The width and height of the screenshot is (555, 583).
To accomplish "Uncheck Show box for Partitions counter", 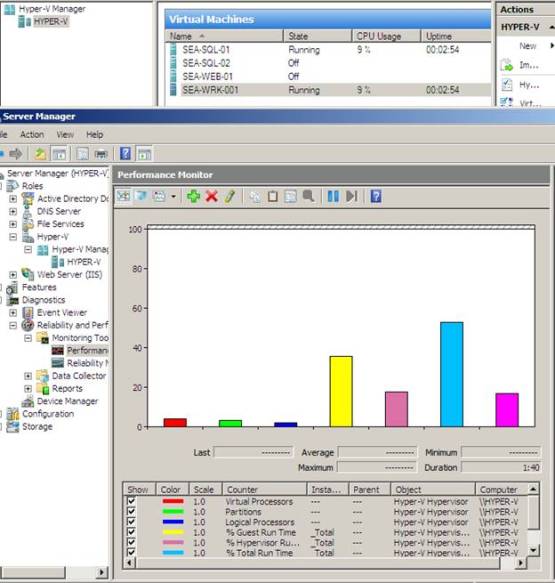I will [x=131, y=511].
